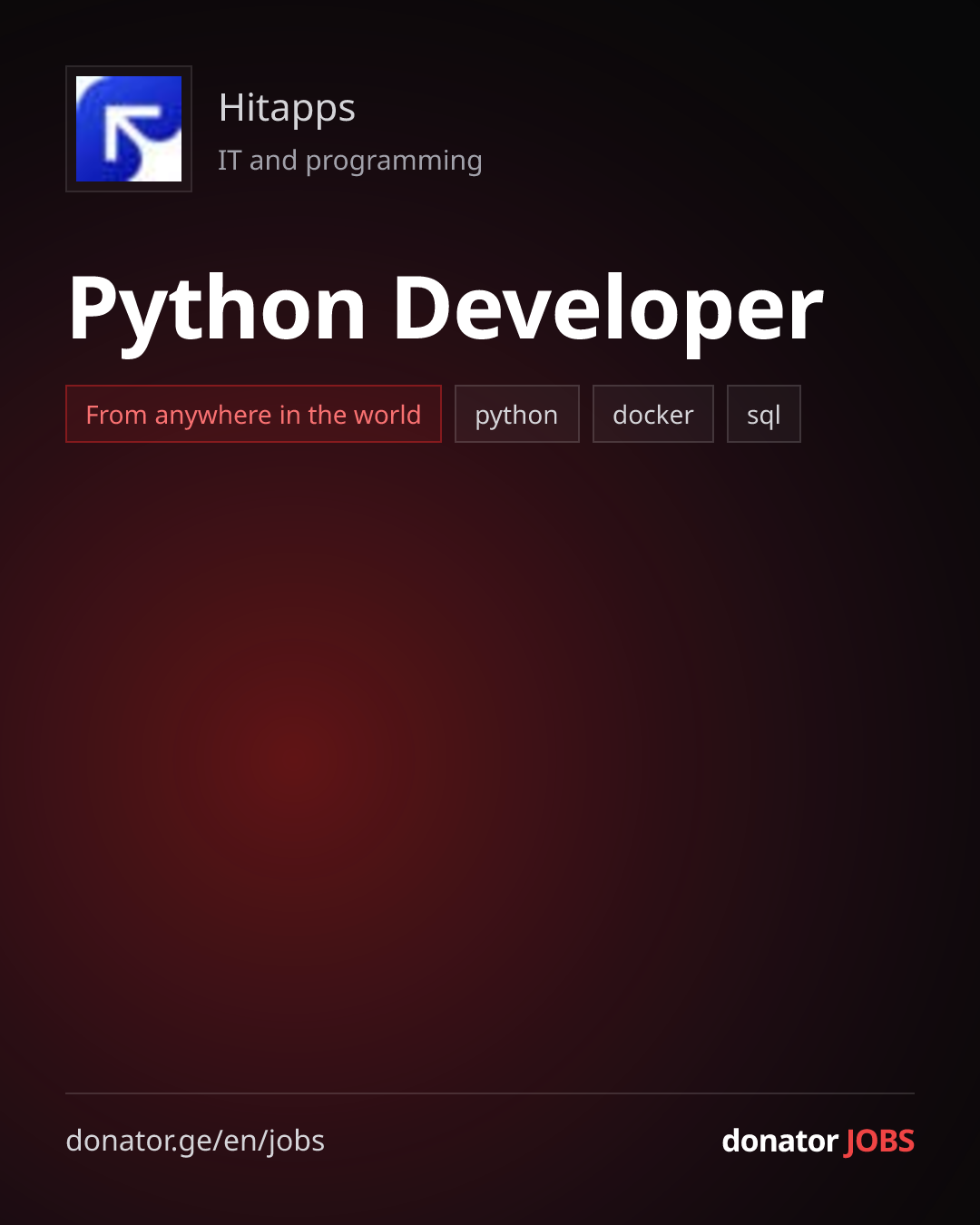Open the Hitapps company name

287,109
